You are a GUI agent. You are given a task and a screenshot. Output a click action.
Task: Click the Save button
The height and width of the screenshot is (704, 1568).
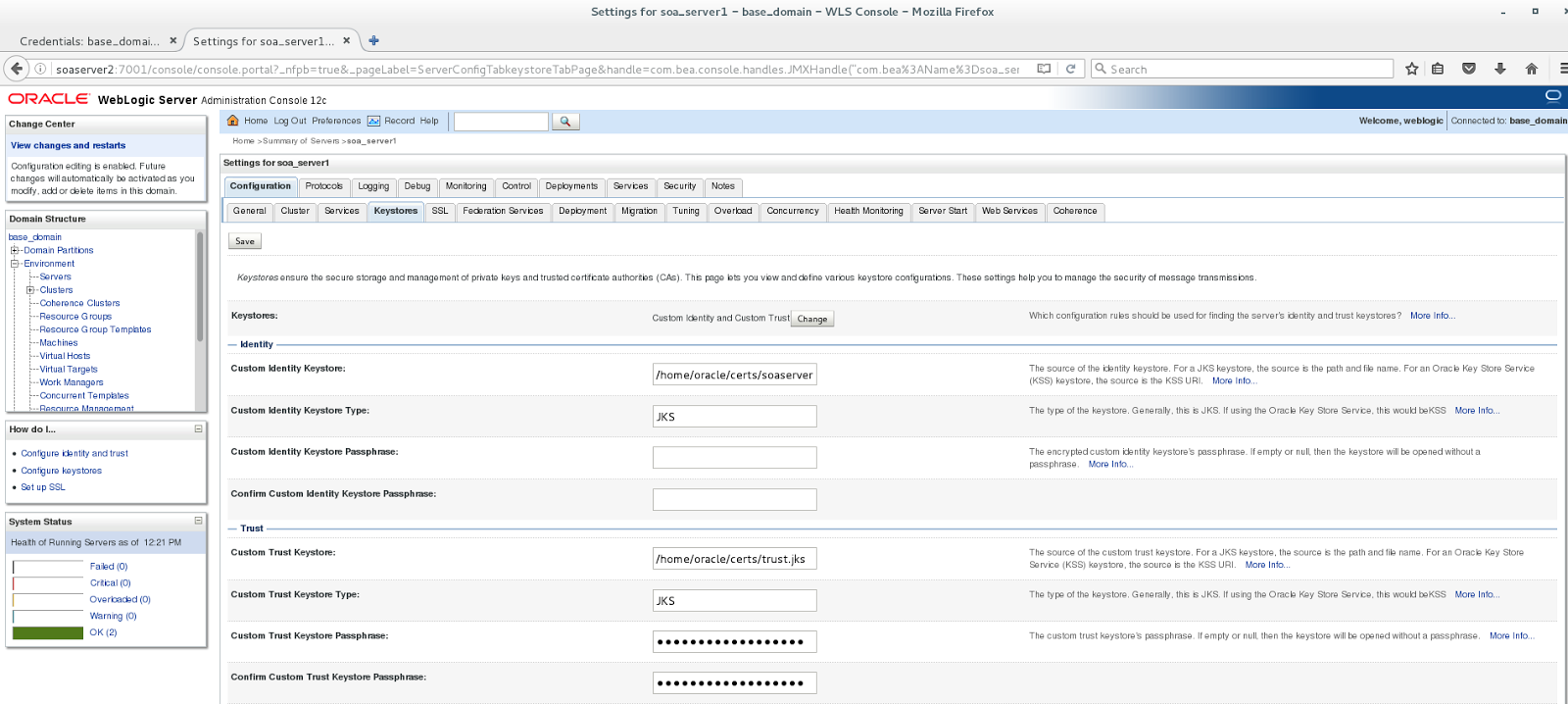pos(245,241)
